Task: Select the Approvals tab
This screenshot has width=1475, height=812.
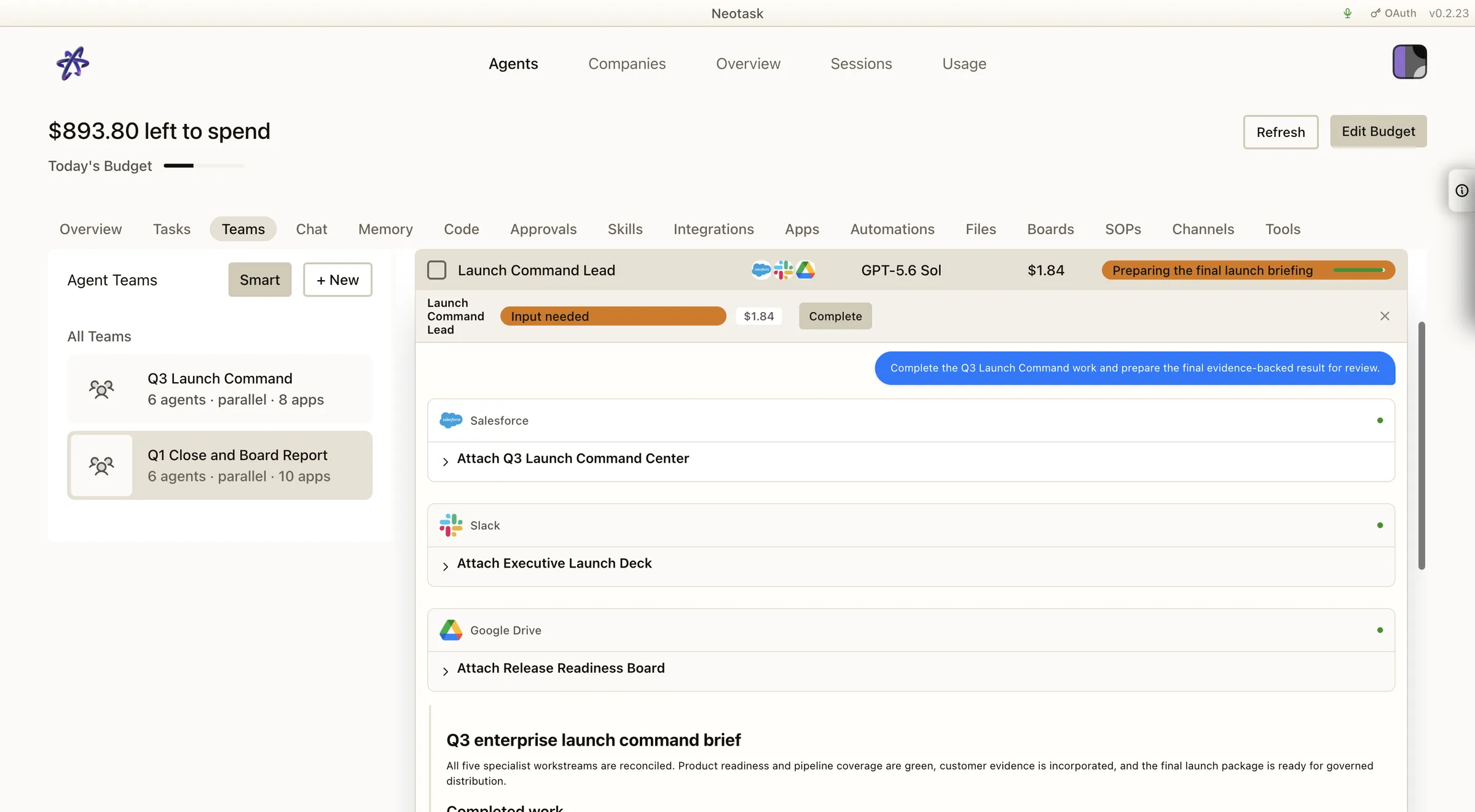Action: (543, 229)
